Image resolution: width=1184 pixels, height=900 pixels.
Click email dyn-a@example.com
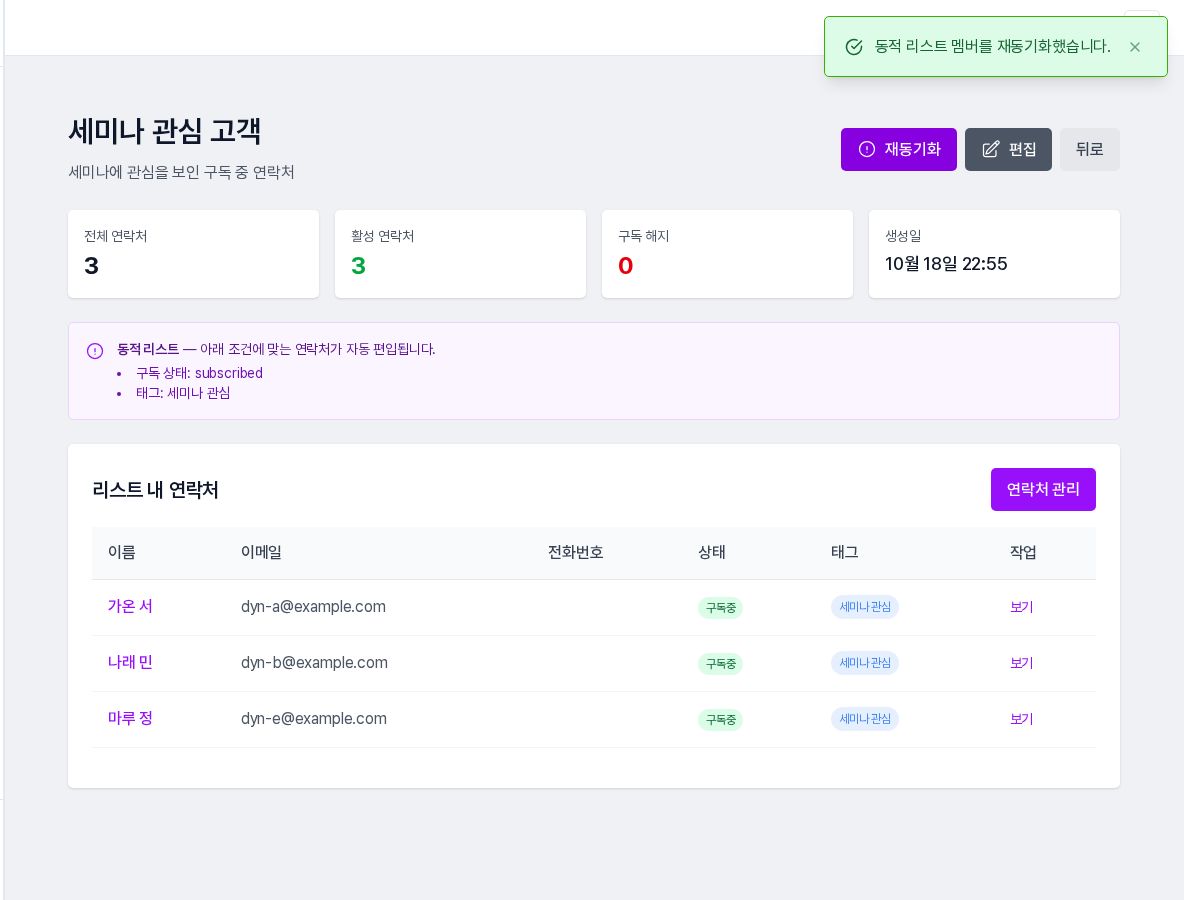click(313, 607)
